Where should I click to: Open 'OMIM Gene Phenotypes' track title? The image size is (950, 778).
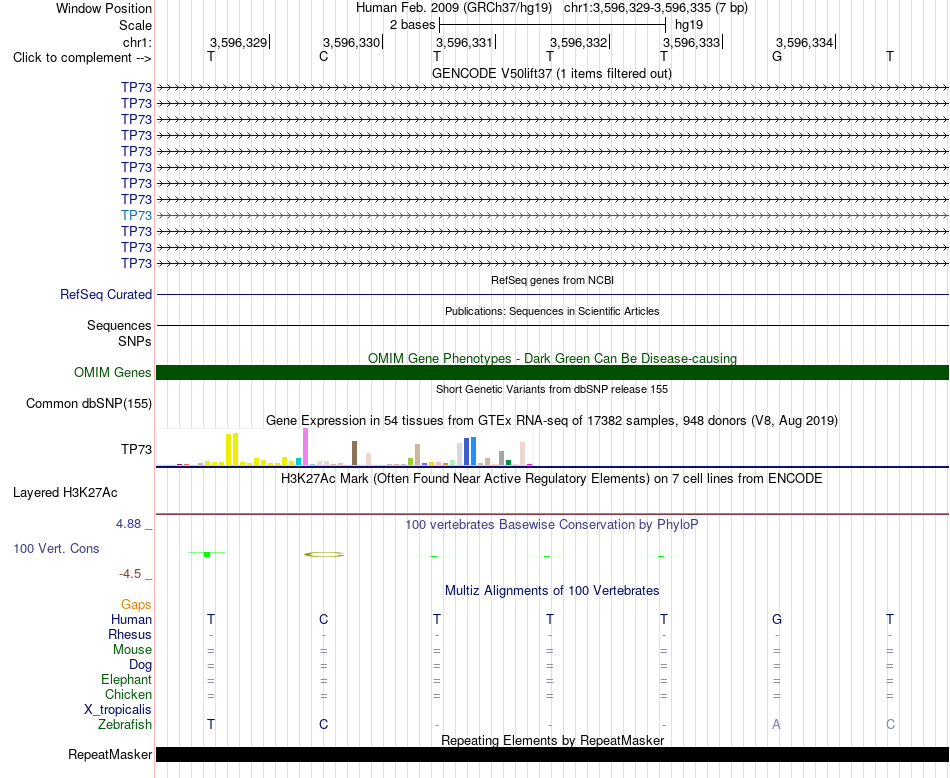click(x=552, y=358)
